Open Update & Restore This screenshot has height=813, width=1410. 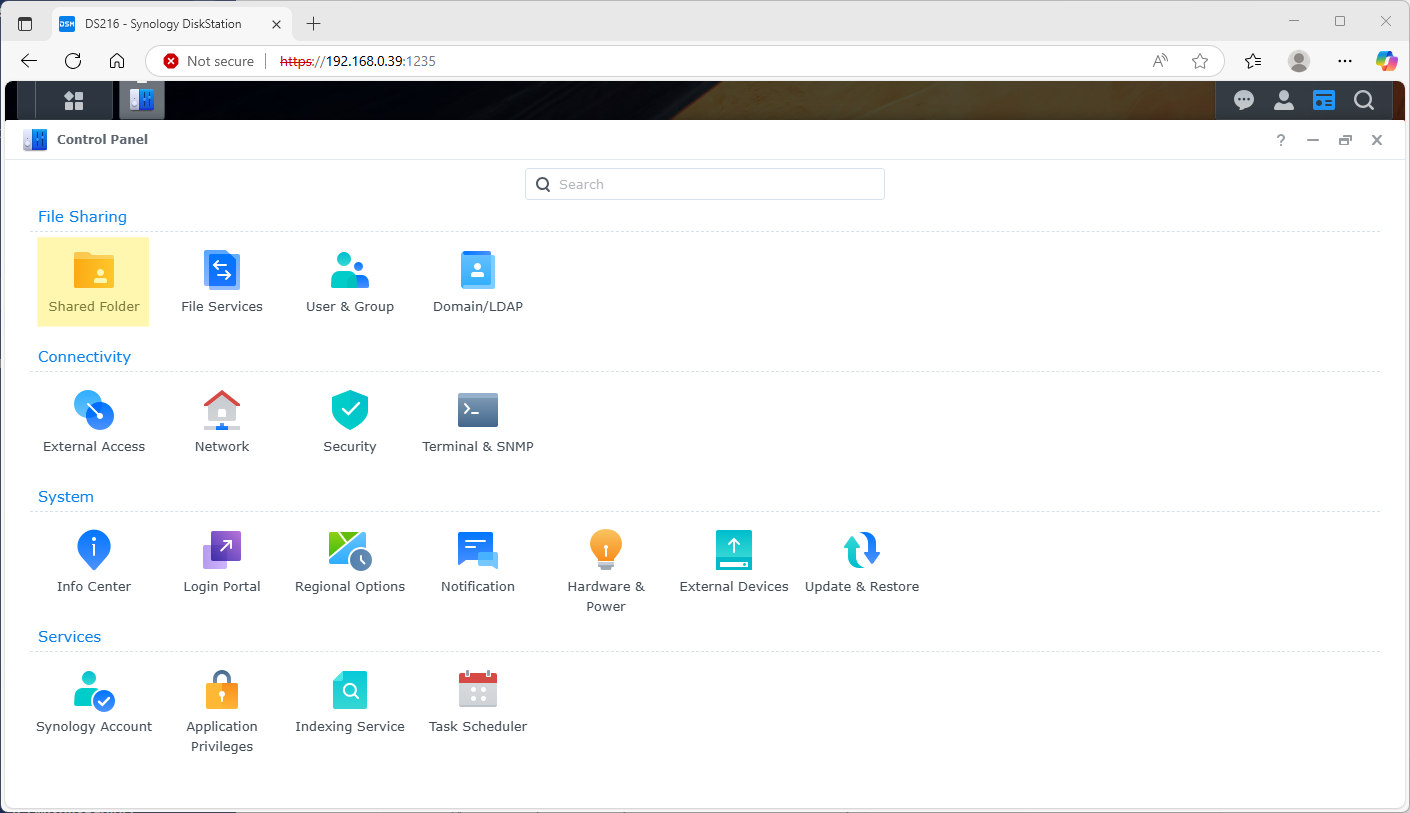click(x=861, y=561)
